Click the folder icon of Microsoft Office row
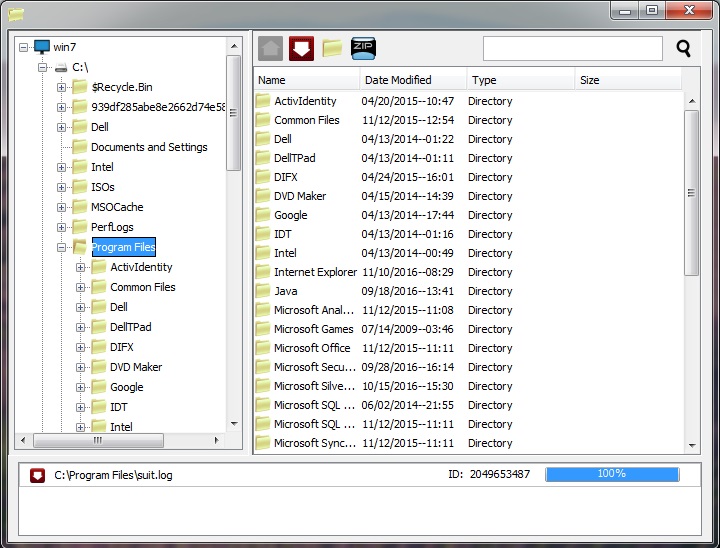 tap(263, 348)
